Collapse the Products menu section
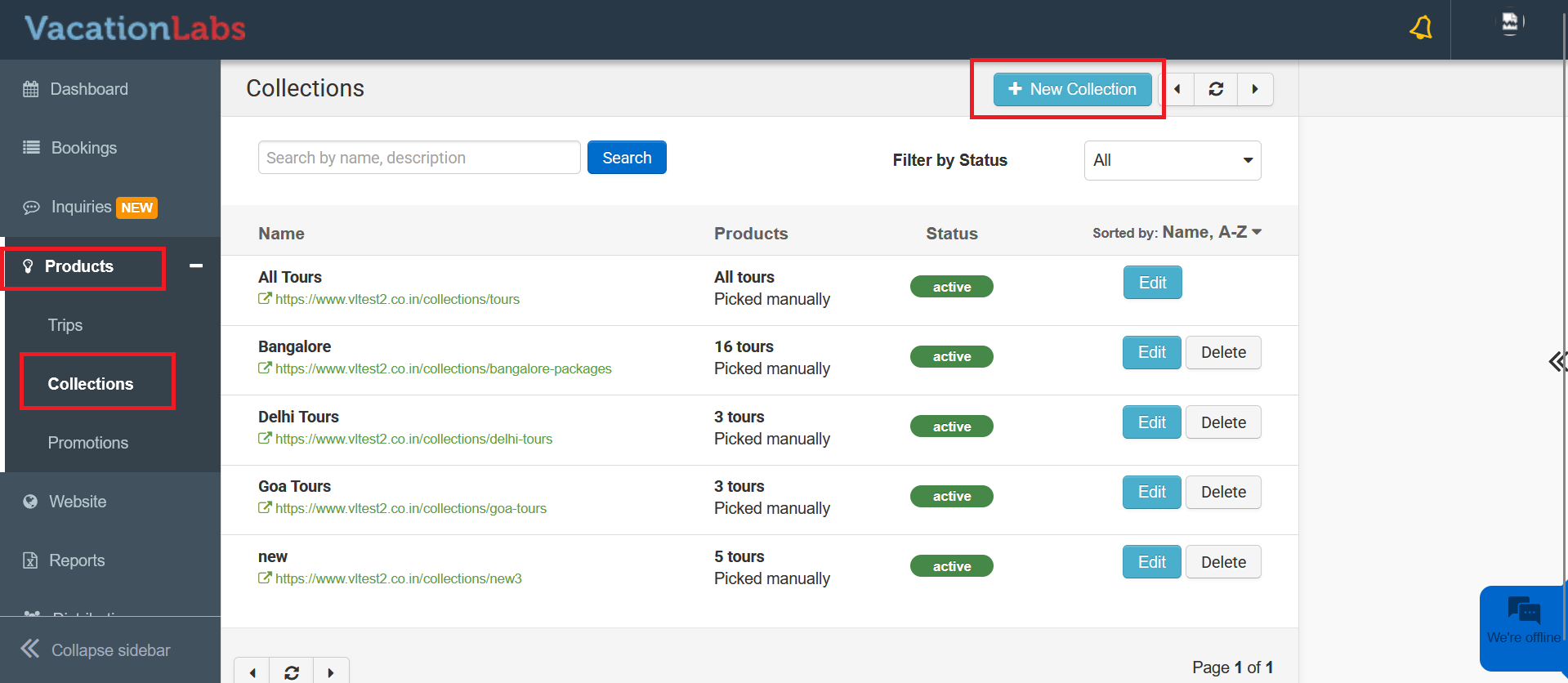 [x=196, y=266]
